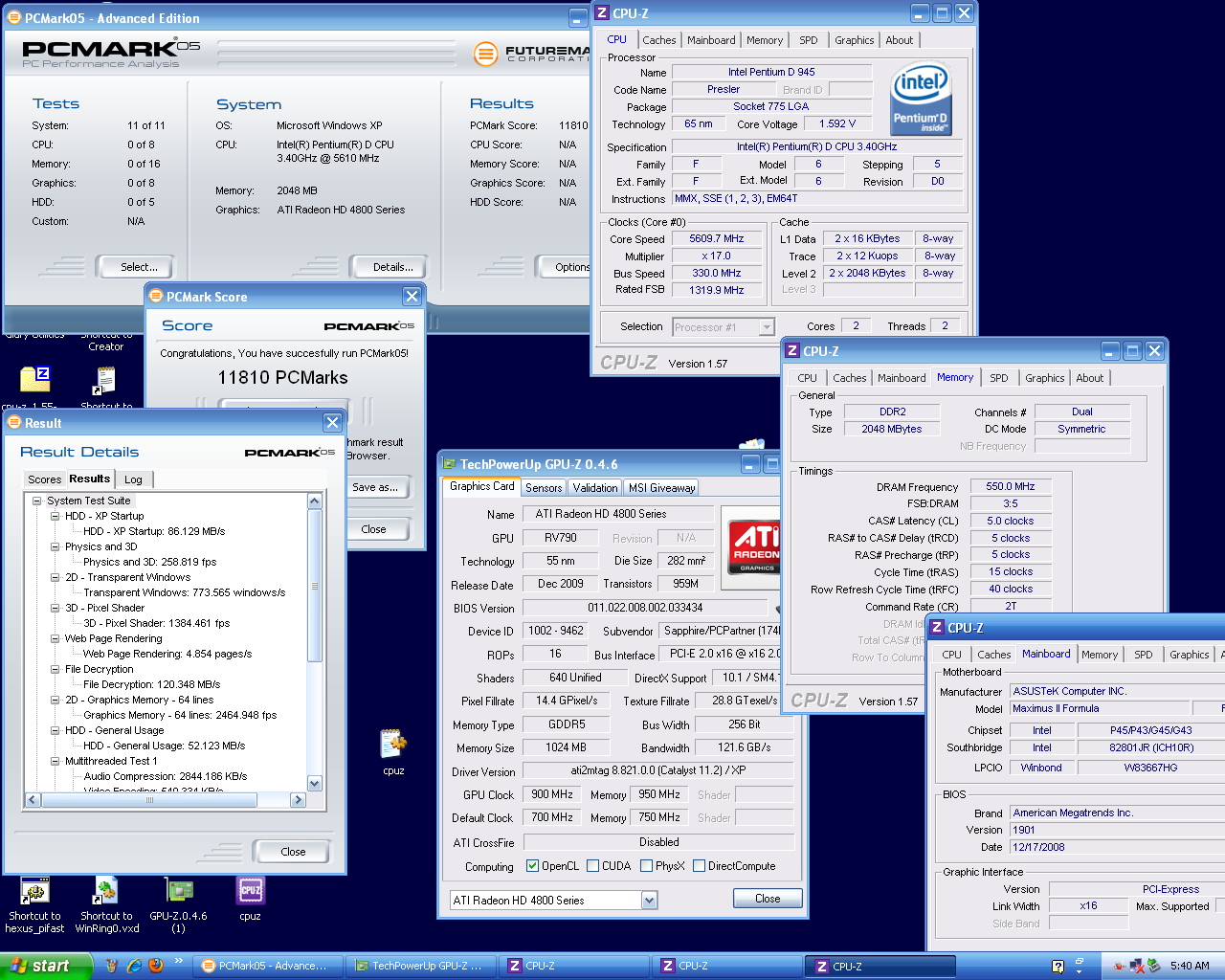Select 'File Decryption: 120.348 MB/s' row
This screenshot has width=1225, height=980.
click(151, 684)
